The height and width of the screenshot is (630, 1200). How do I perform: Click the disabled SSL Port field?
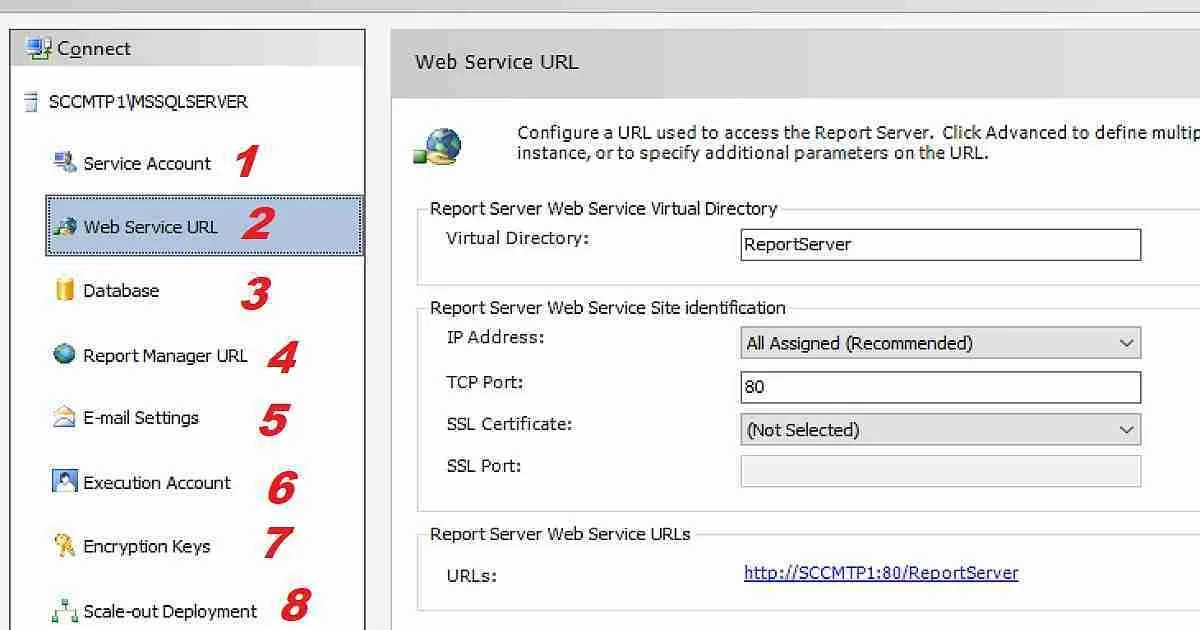[x=940, y=470]
